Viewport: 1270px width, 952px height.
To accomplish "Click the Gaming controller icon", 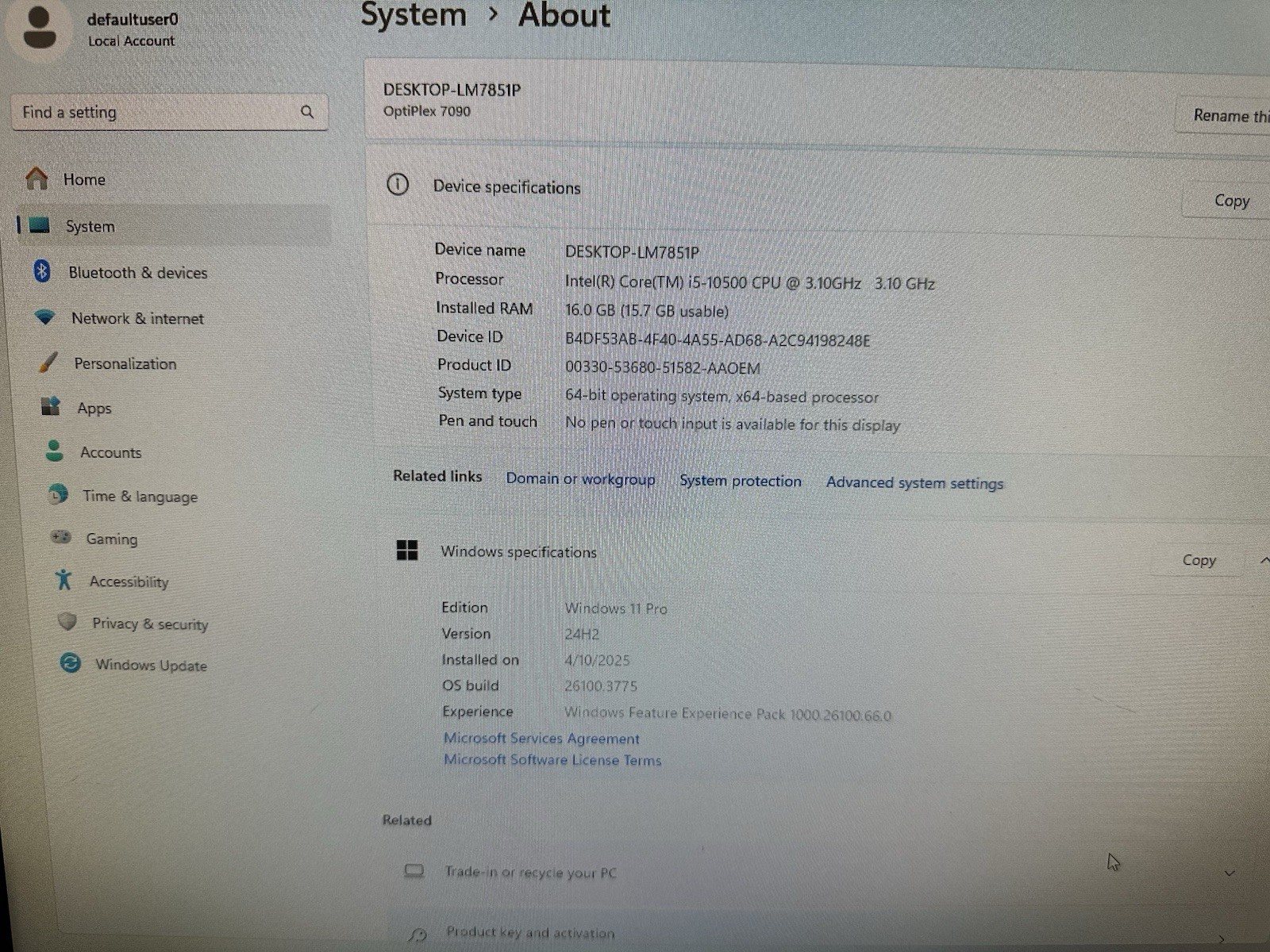I will 61,537.
